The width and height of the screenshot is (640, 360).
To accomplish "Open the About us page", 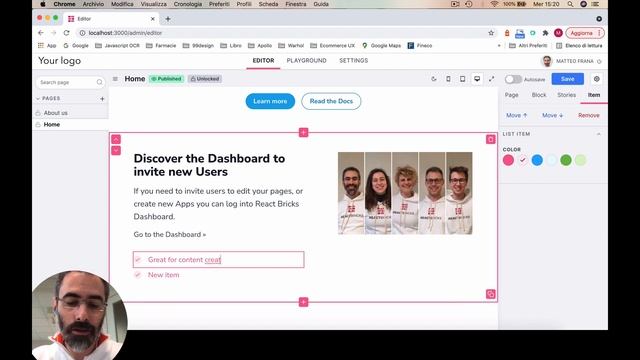I will (56, 113).
